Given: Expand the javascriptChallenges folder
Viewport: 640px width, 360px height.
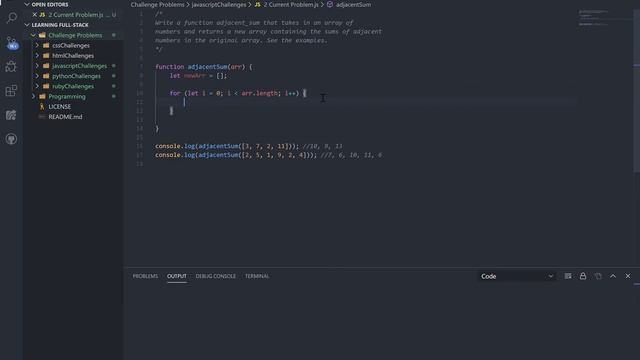Looking at the screenshot, I should pyautogui.click(x=37, y=66).
